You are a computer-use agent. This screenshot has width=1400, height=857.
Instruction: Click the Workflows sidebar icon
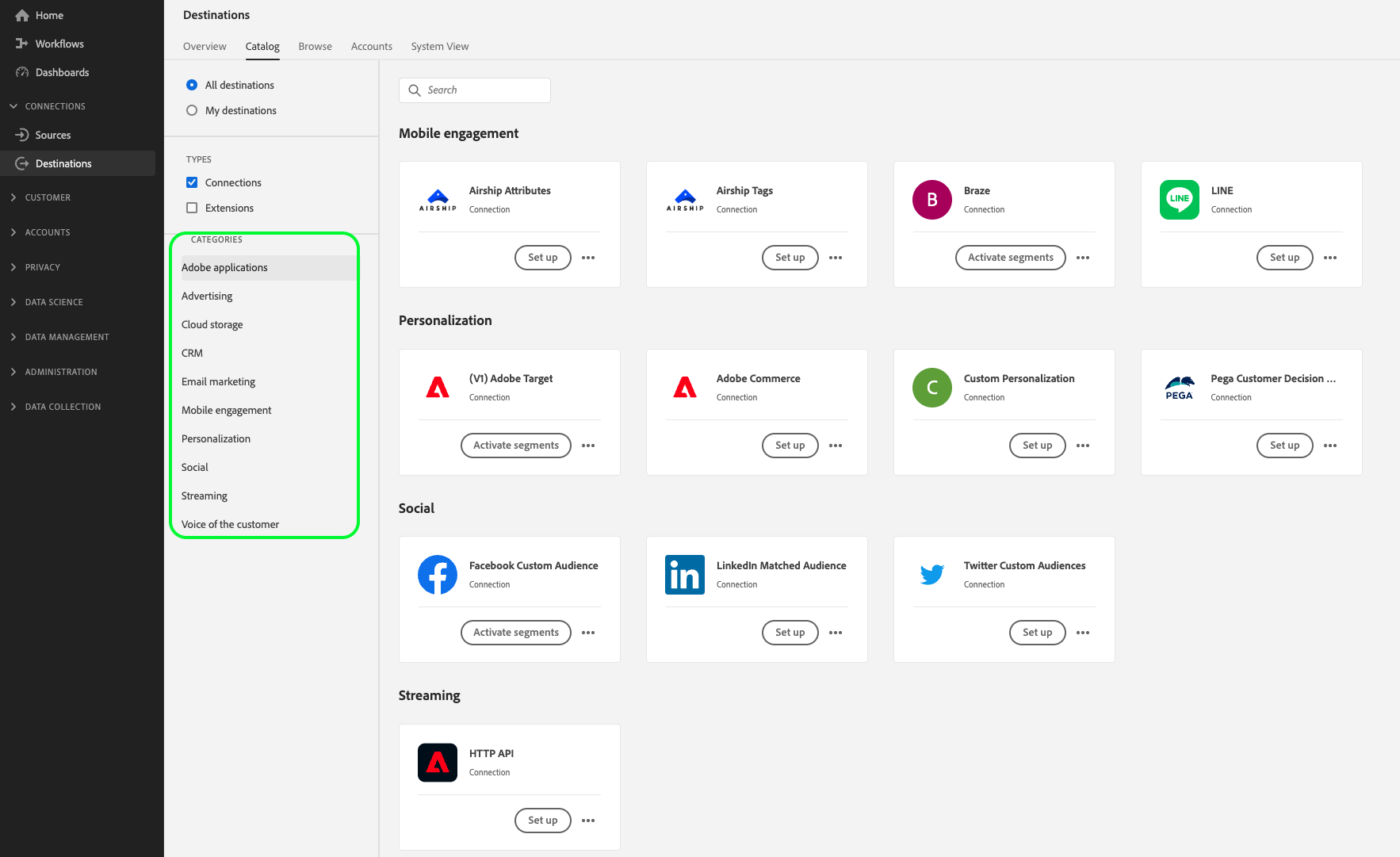(22, 44)
